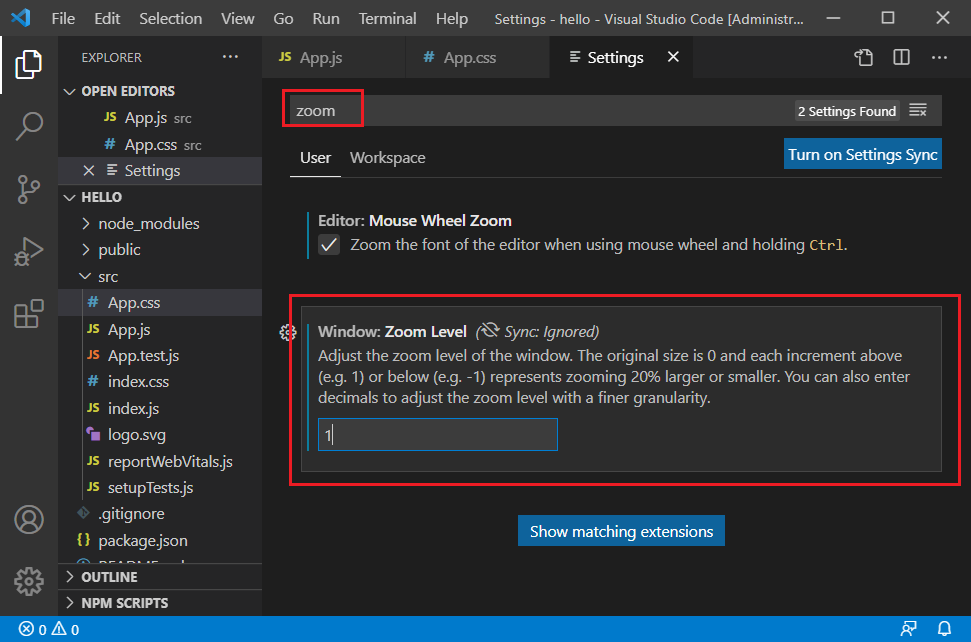
Task: Select App.css file in src folder
Action: tap(160, 303)
